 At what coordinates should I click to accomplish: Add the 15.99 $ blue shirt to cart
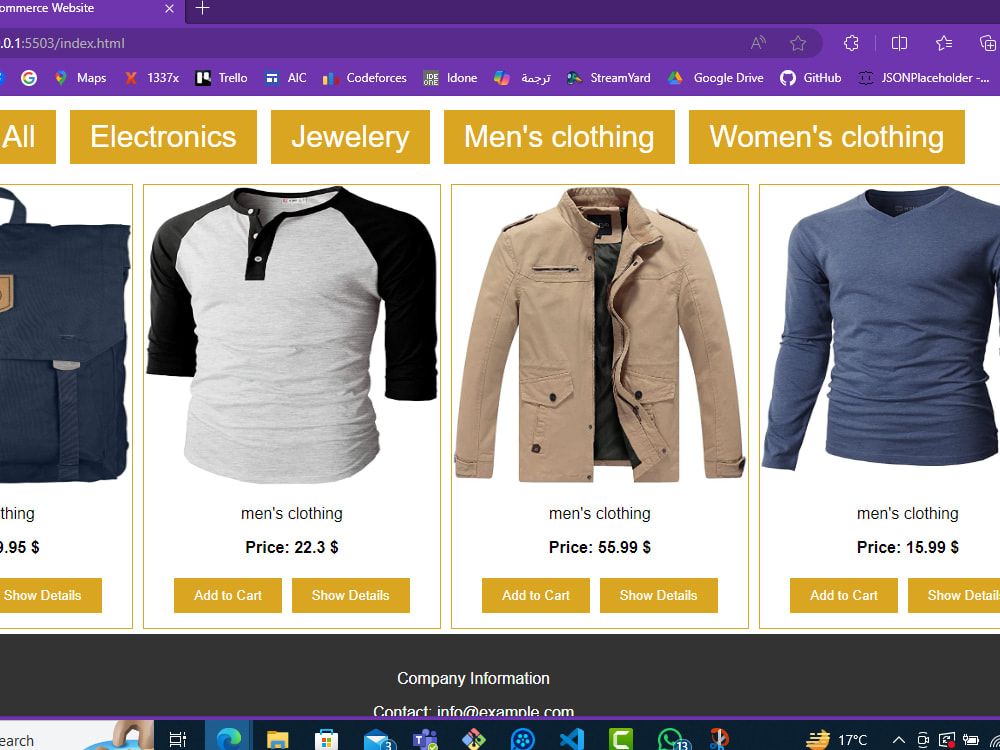pos(844,595)
